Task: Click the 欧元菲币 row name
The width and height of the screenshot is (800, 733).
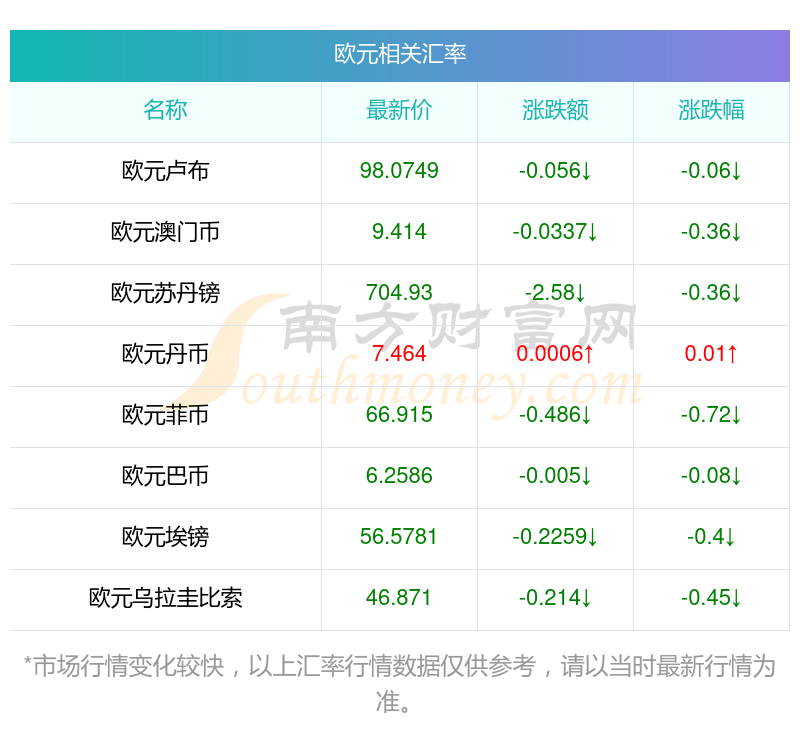Action: (165, 415)
